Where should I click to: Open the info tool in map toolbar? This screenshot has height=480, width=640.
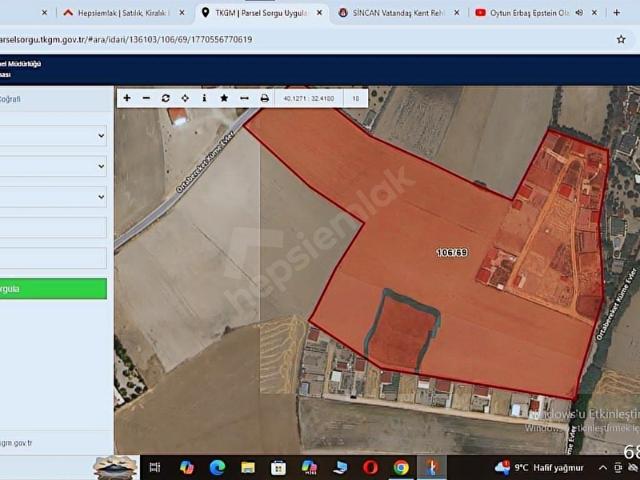[204, 98]
